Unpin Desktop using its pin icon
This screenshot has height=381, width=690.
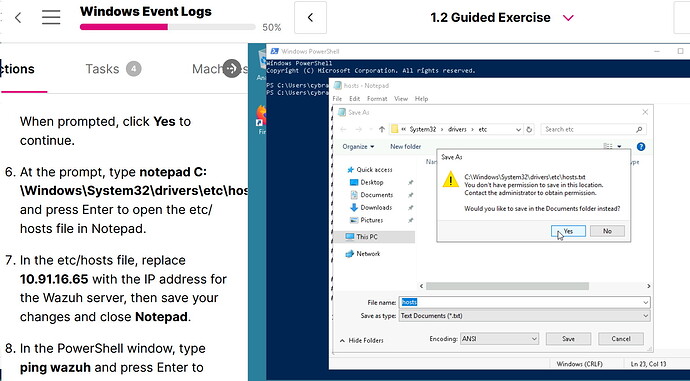(410, 182)
